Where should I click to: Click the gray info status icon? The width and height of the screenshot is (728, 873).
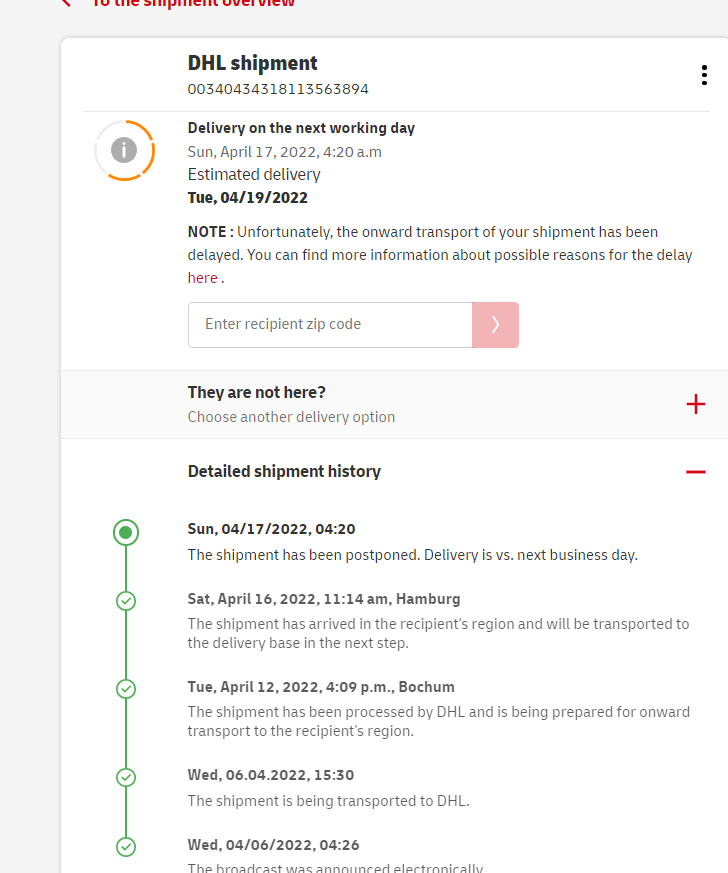[124, 150]
